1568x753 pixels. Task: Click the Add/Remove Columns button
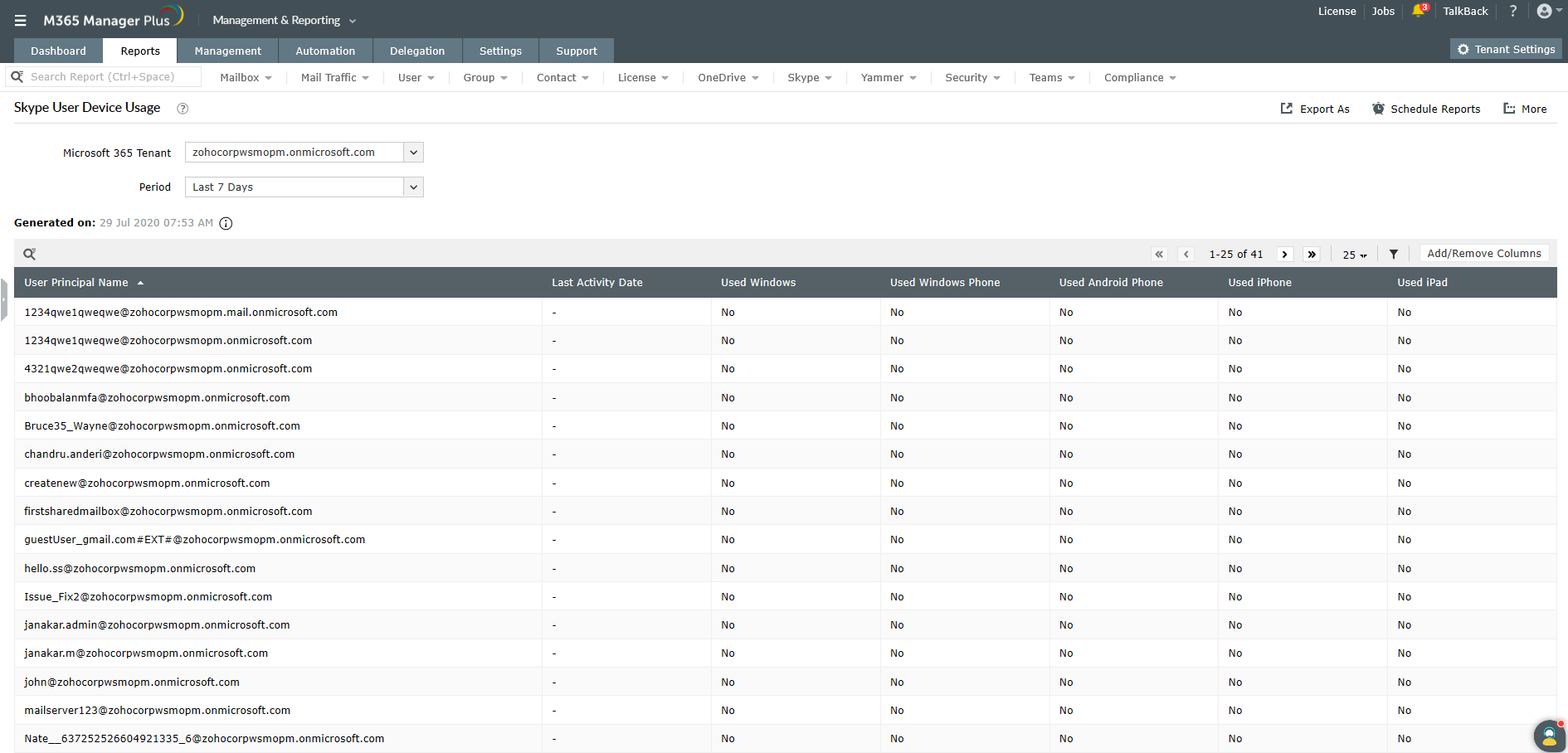(1483, 254)
